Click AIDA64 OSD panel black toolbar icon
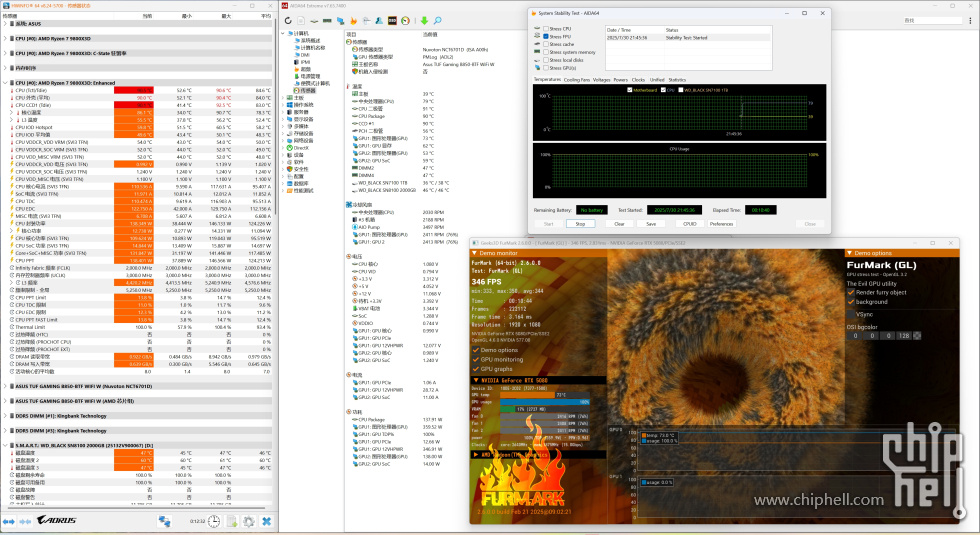 392,21
